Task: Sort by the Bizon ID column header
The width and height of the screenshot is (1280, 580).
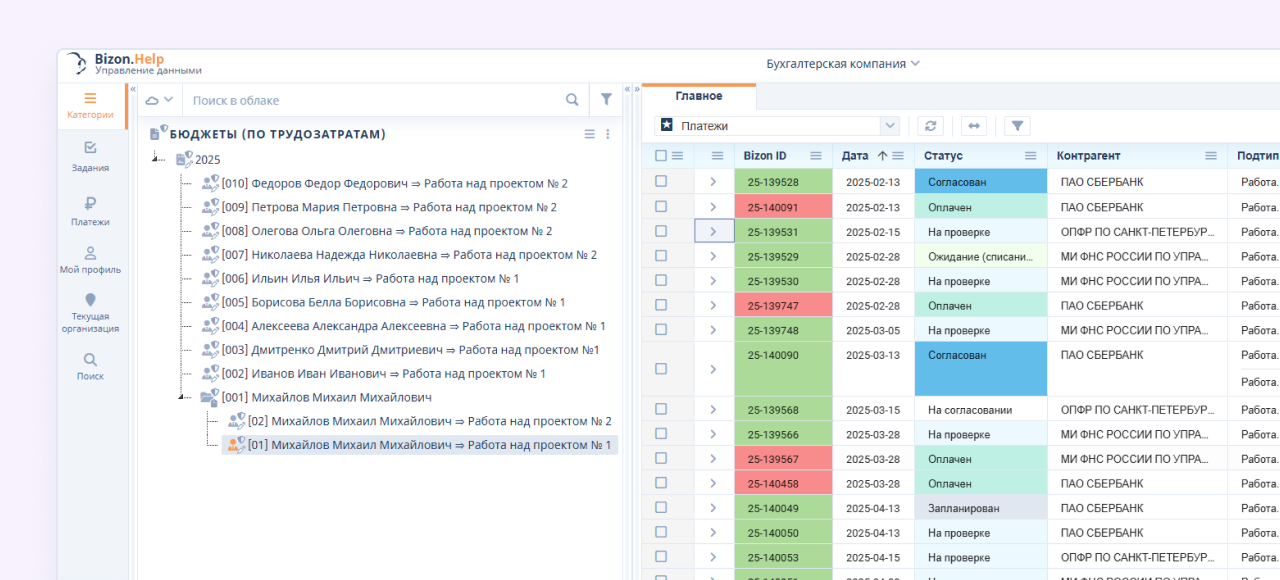Action: [x=765, y=156]
